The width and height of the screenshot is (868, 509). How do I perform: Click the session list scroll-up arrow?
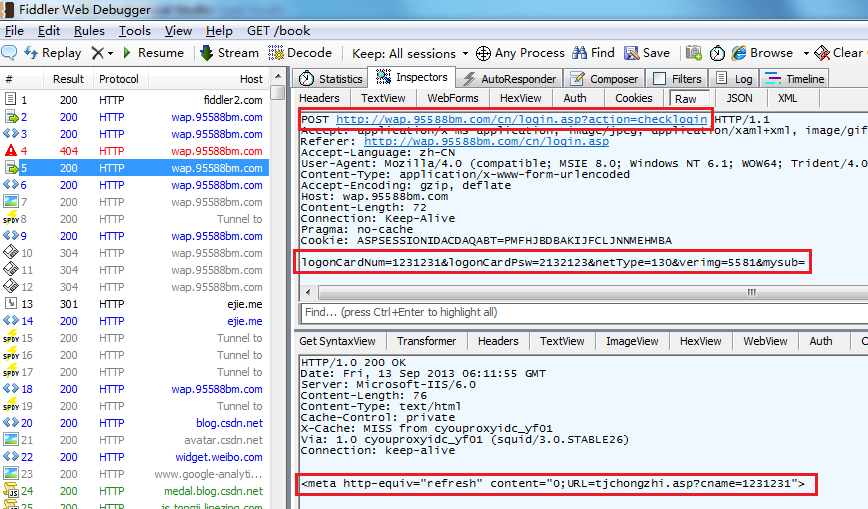click(278, 76)
